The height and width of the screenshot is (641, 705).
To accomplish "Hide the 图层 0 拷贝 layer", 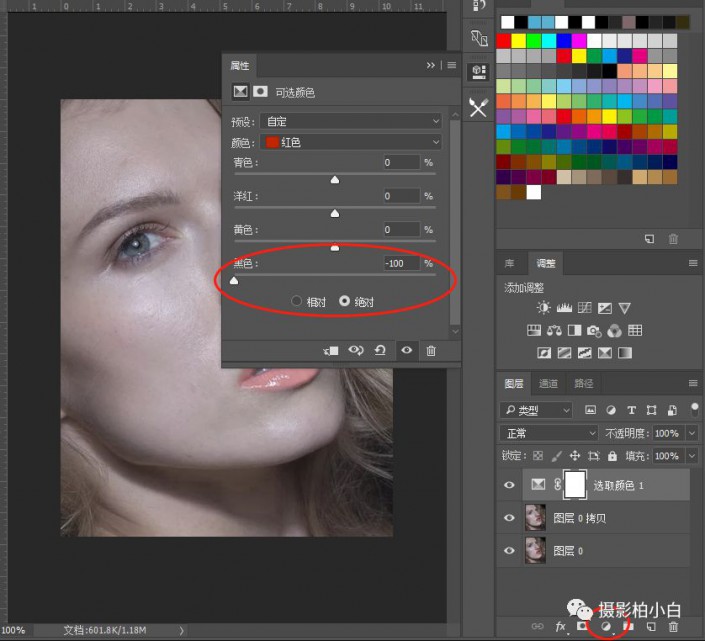I will pyautogui.click(x=510, y=518).
